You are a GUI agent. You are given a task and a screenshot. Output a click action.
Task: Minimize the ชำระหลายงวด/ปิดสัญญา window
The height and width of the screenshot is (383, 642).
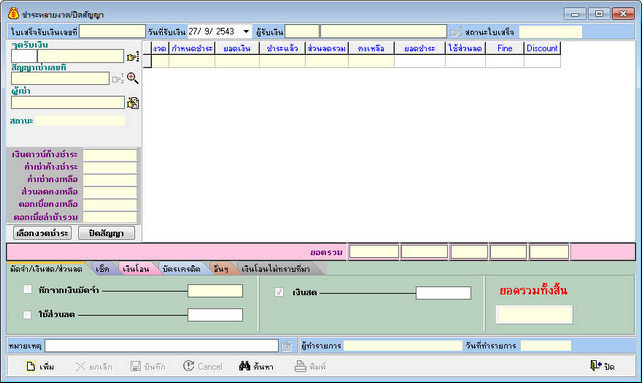tap(575, 14)
